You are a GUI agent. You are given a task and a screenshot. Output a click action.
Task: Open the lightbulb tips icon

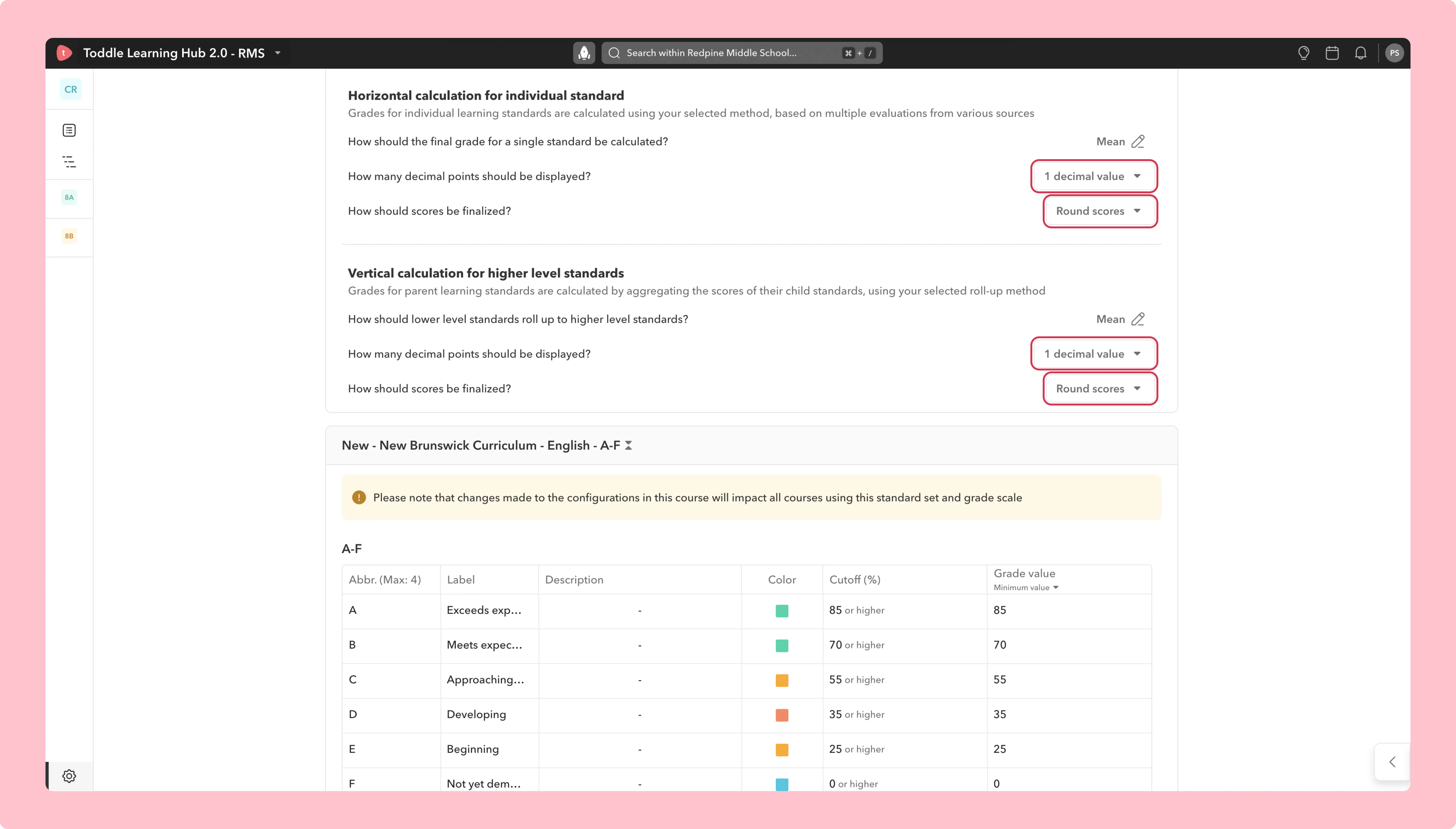(1303, 53)
